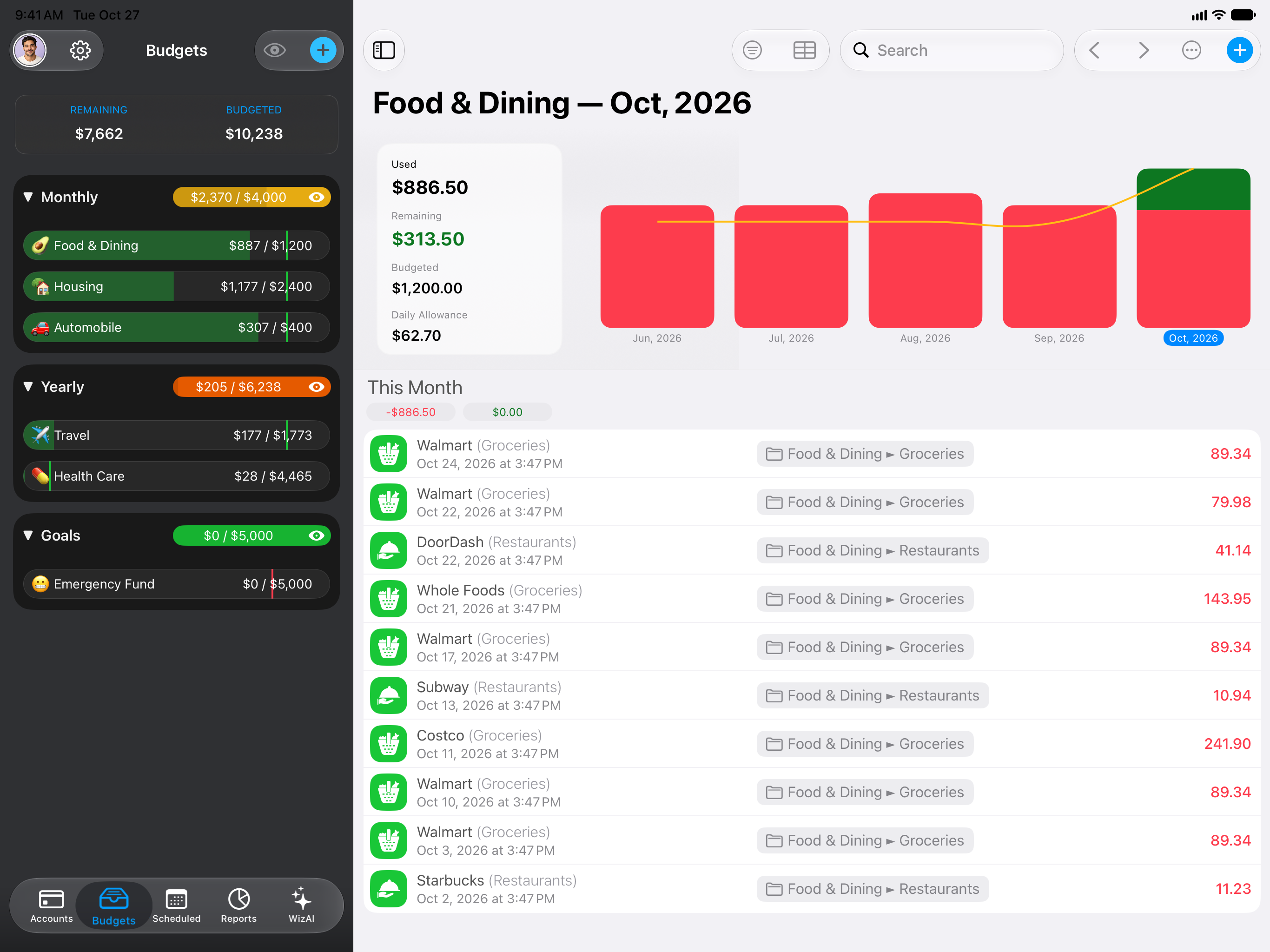Open Accounts tab
The height and width of the screenshot is (952, 1270).
[52, 906]
